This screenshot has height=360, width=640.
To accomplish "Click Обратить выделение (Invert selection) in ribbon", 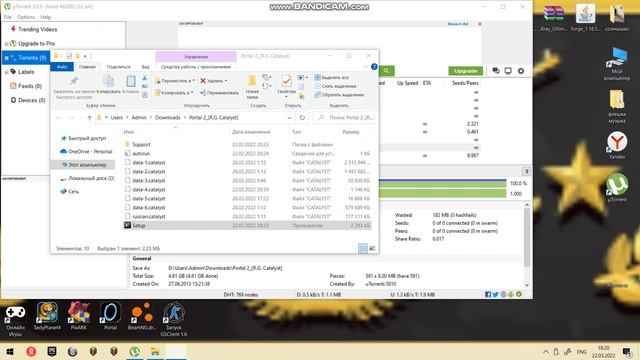I will [339, 95].
